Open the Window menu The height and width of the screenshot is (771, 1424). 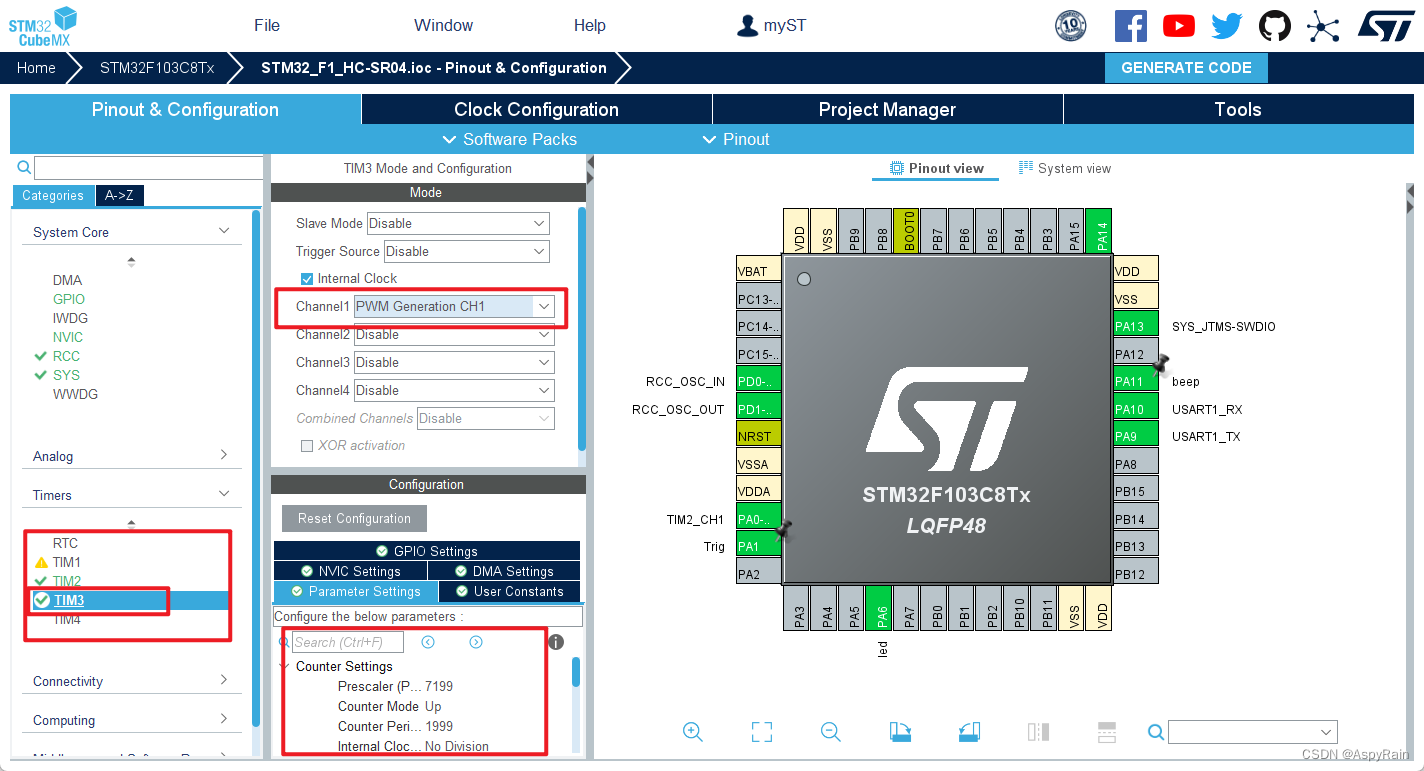pyautogui.click(x=443, y=25)
